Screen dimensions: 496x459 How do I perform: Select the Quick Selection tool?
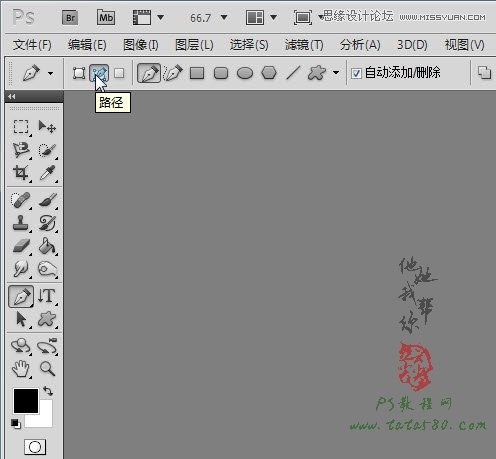click(x=47, y=150)
